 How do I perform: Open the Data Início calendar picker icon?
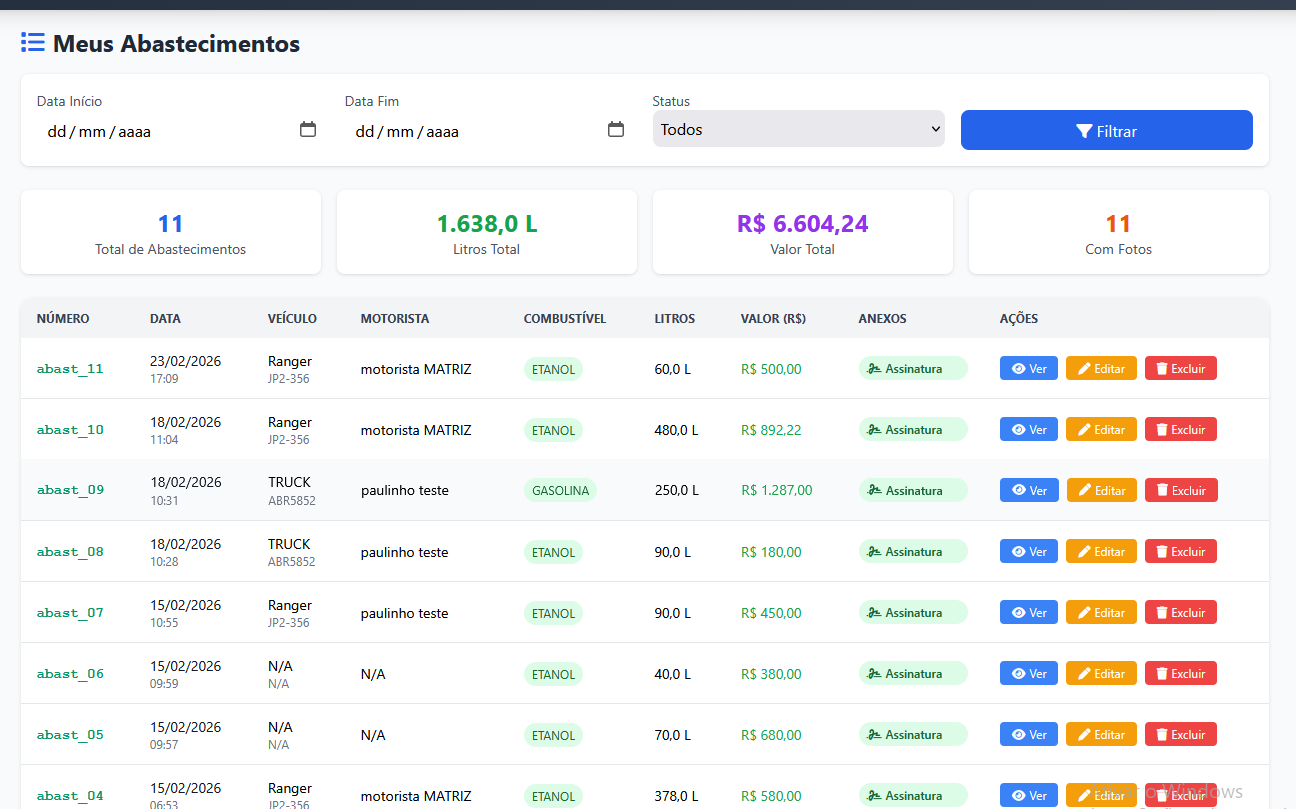coord(308,130)
